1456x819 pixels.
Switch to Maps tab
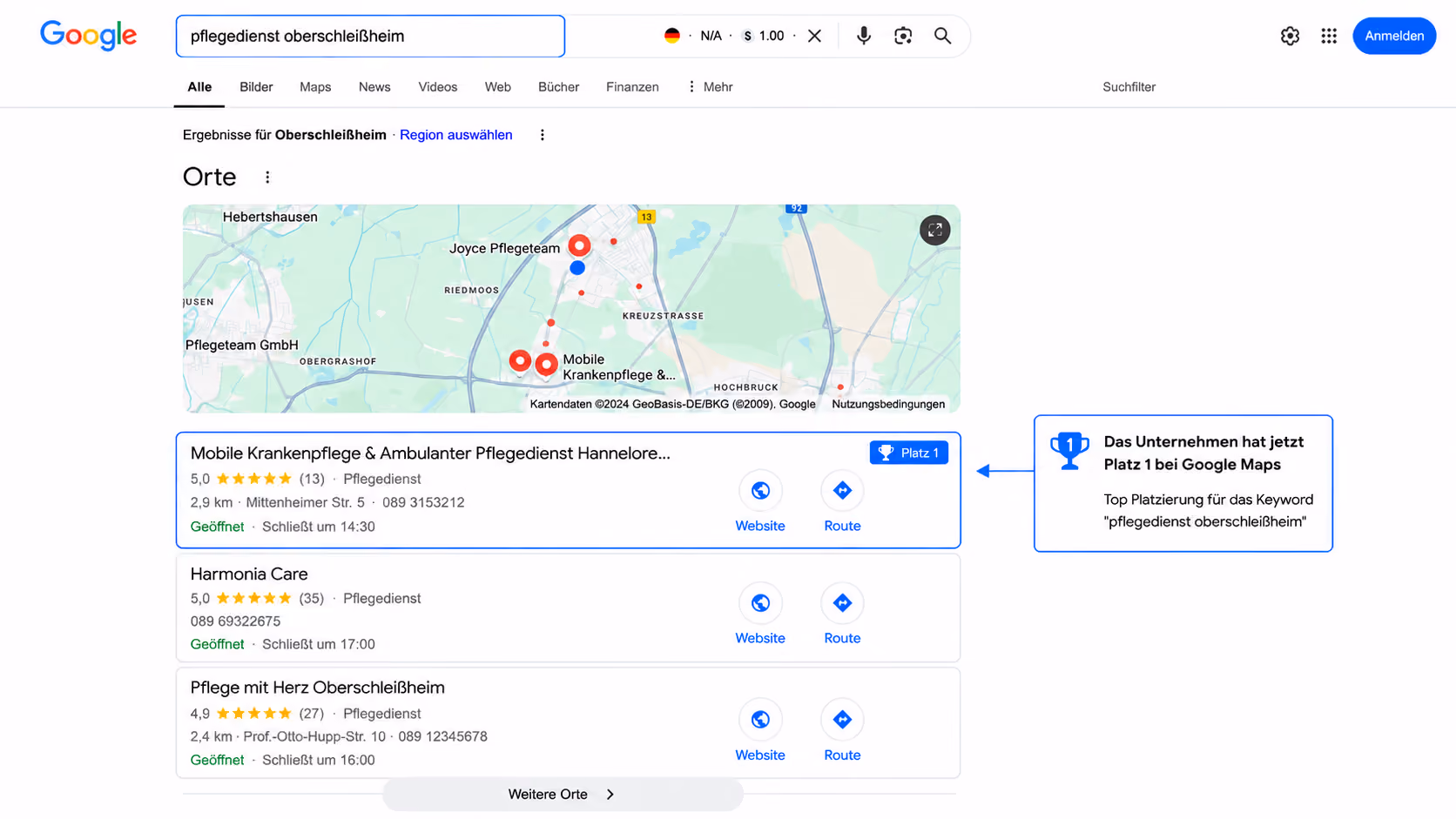(315, 87)
